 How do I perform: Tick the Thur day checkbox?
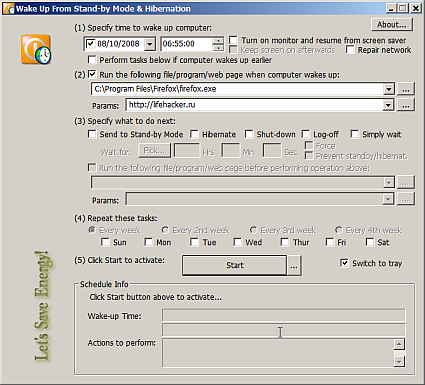(x=285, y=242)
